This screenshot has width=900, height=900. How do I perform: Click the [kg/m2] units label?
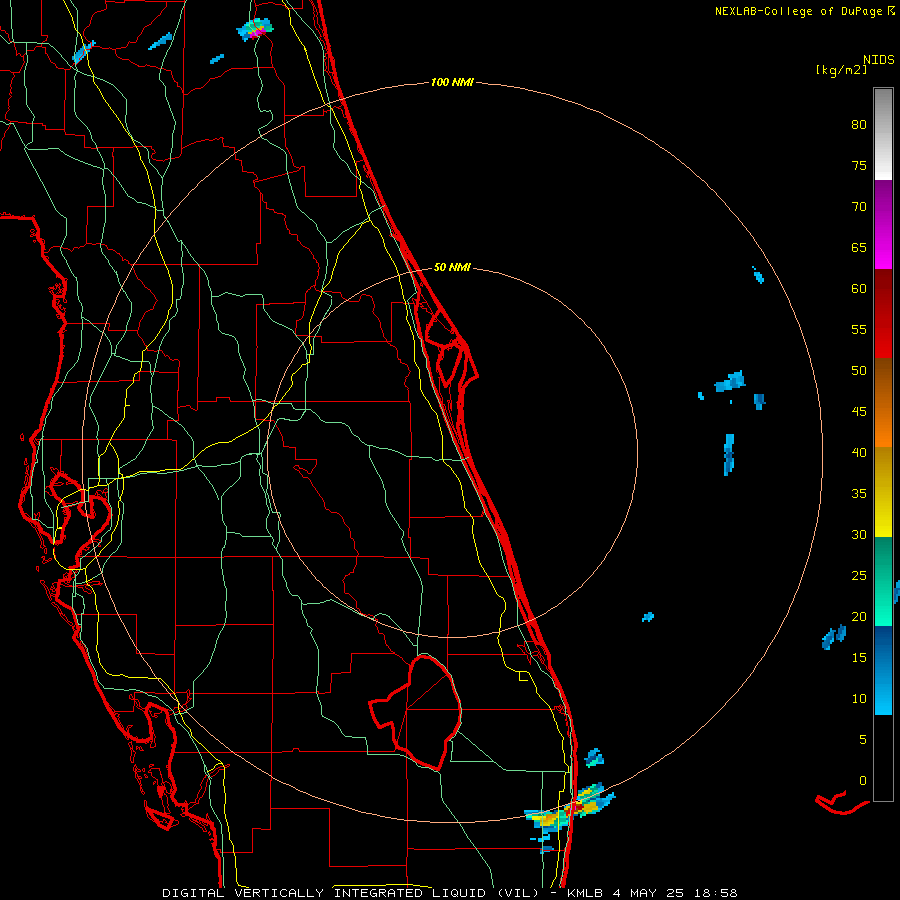[841, 70]
